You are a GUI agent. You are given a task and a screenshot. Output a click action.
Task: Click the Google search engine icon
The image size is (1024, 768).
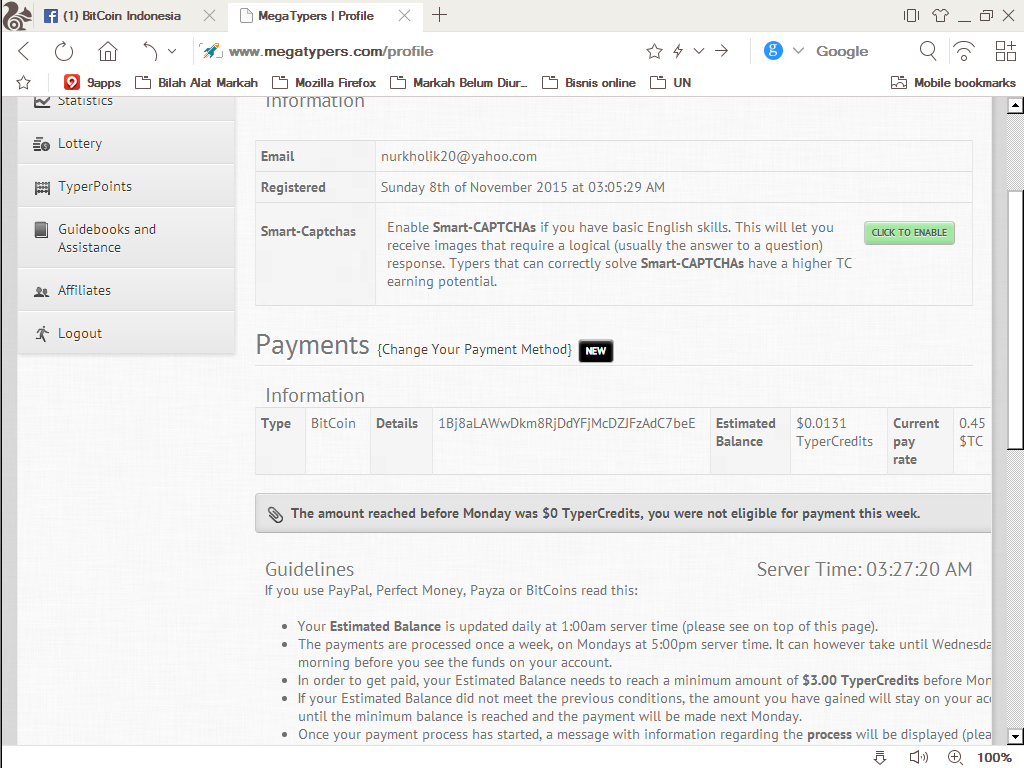coord(773,50)
